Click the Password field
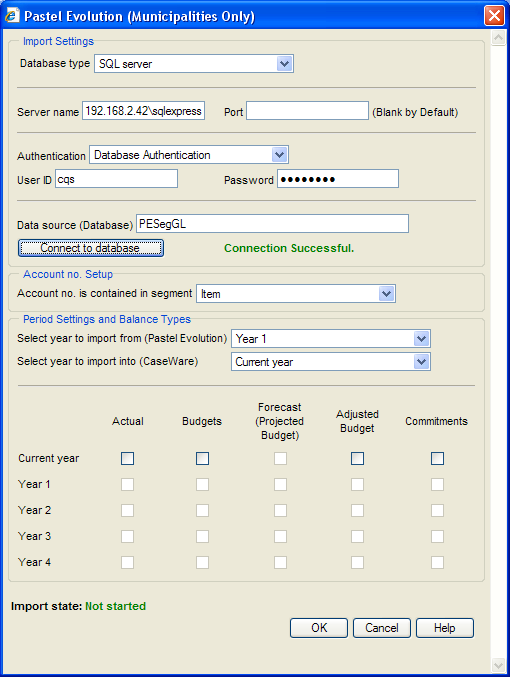This screenshot has height=677, width=513. coord(338,179)
